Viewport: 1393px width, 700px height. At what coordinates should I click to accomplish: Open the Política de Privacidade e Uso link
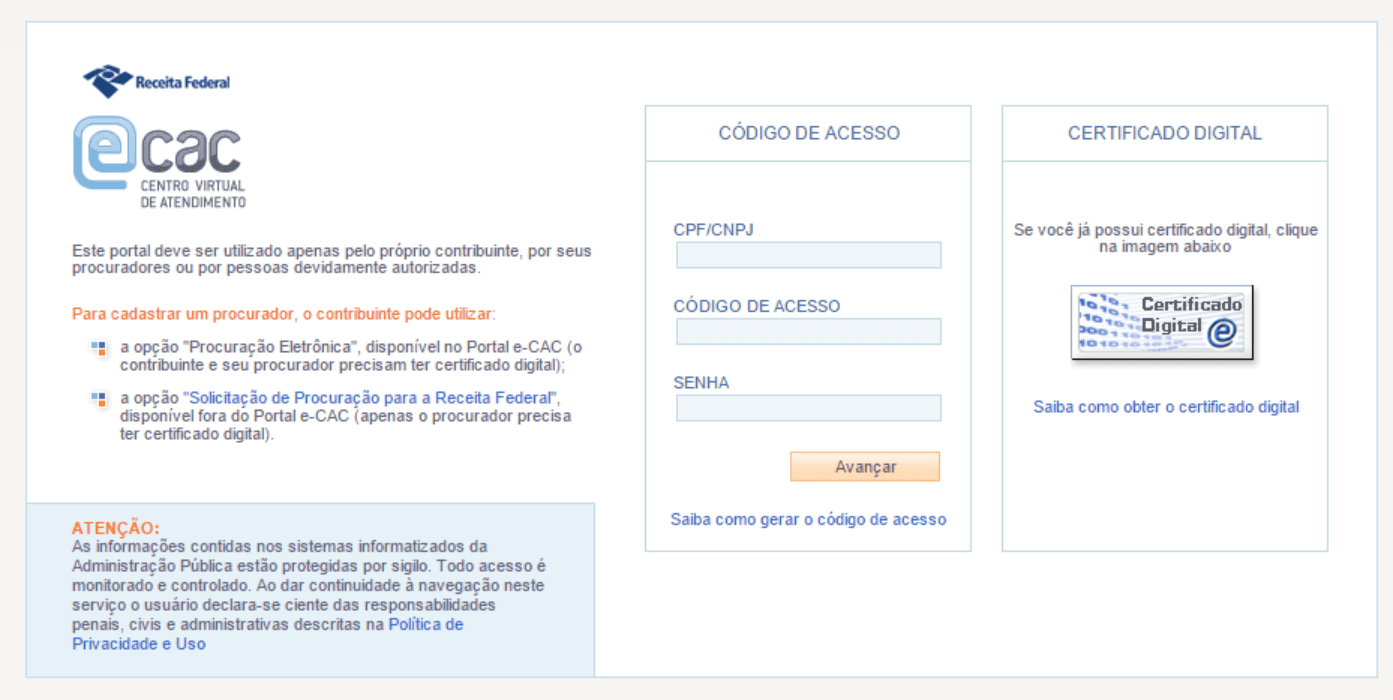(x=268, y=634)
